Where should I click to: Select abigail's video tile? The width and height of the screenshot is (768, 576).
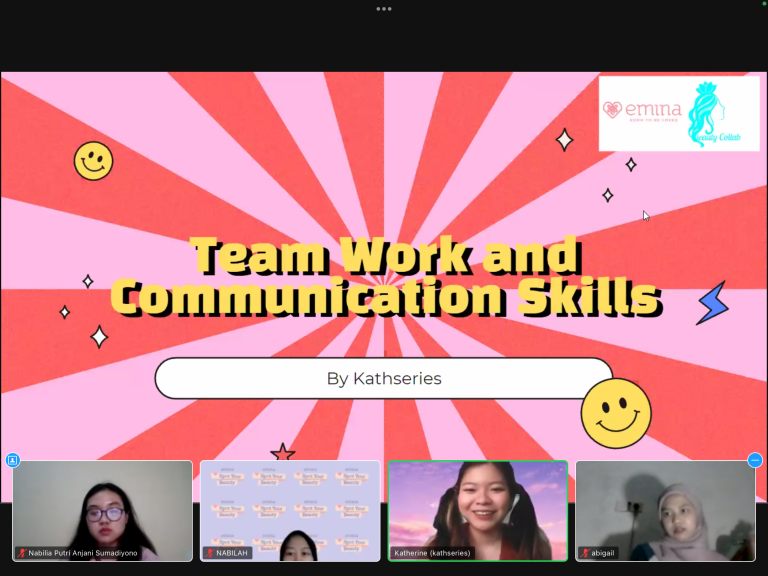[x=666, y=511]
